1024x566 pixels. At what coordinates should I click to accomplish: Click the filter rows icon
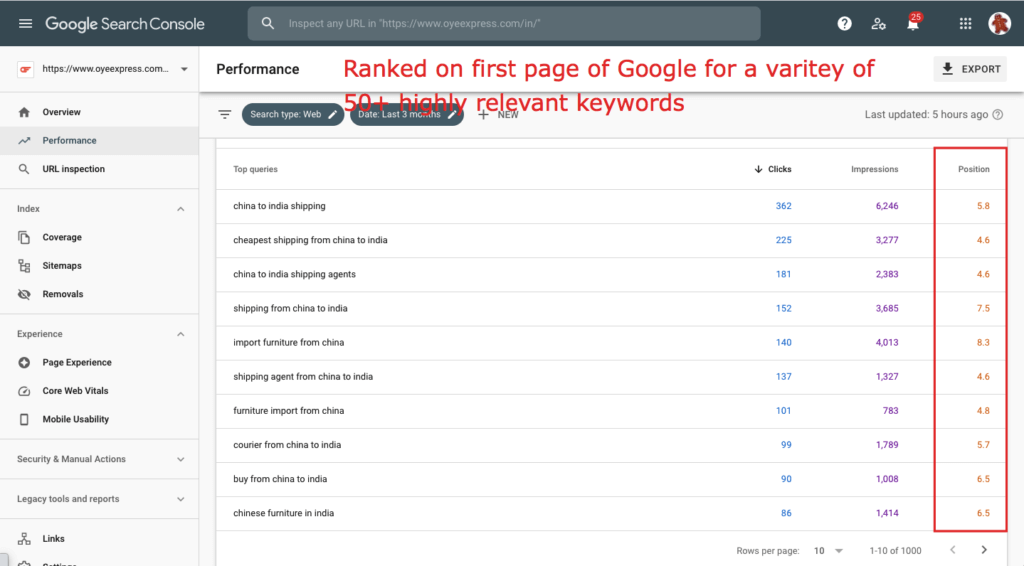coord(225,114)
